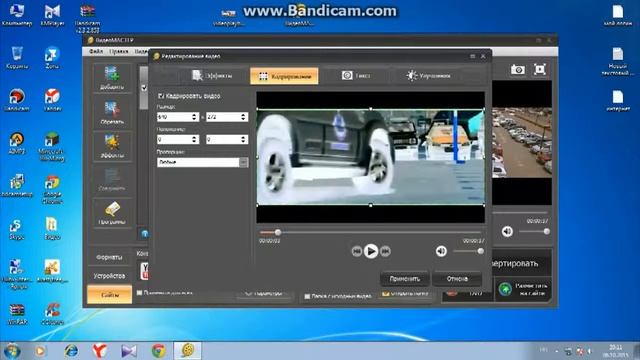The width and height of the screenshot is (640, 360).
Task: Click the Обрезать icon in ВидеоМАСТЕР sidebar
Action: click(112, 113)
